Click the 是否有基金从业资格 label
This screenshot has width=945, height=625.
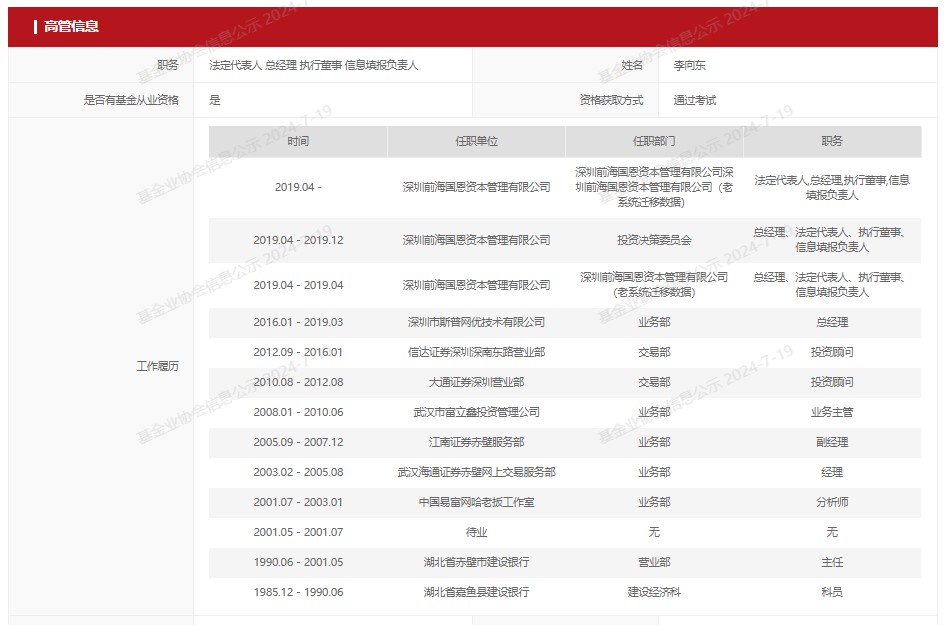pos(131,100)
